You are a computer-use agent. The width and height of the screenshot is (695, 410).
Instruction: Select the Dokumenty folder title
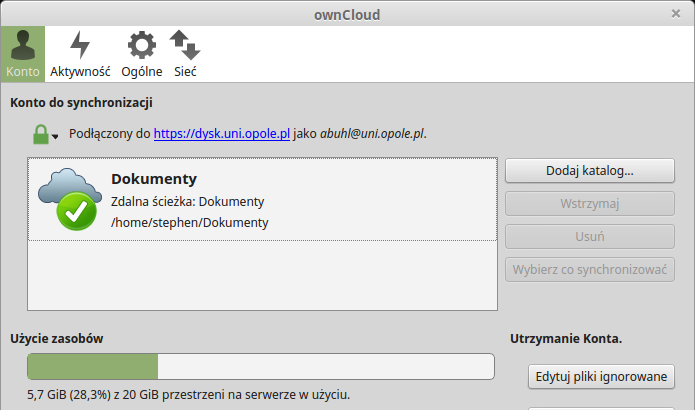pos(154,179)
